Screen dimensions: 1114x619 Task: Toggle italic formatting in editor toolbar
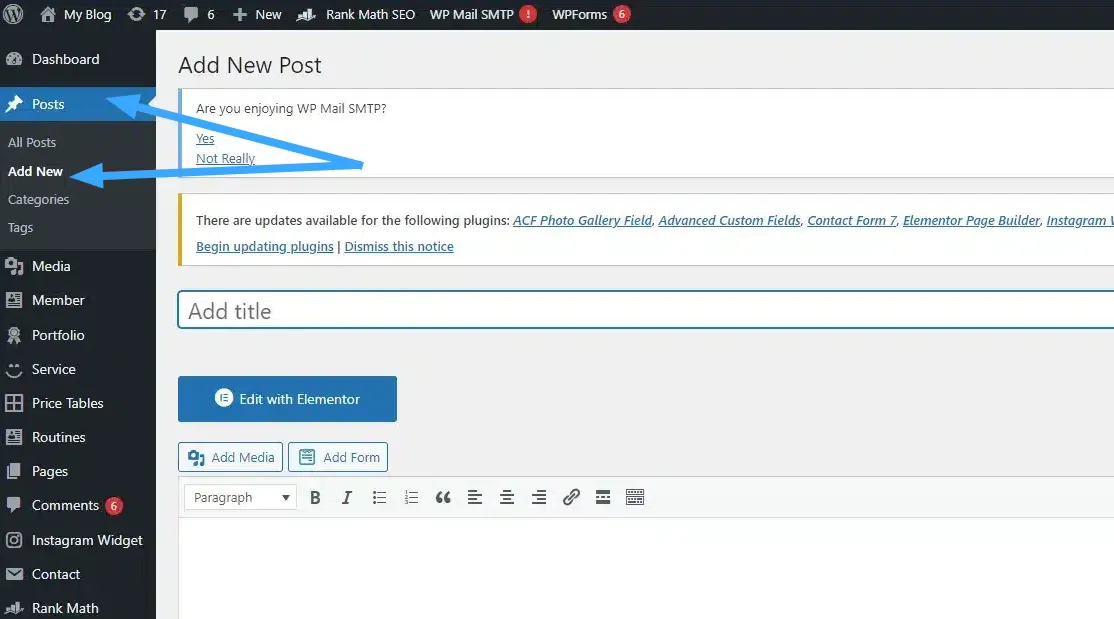click(x=347, y=497)
